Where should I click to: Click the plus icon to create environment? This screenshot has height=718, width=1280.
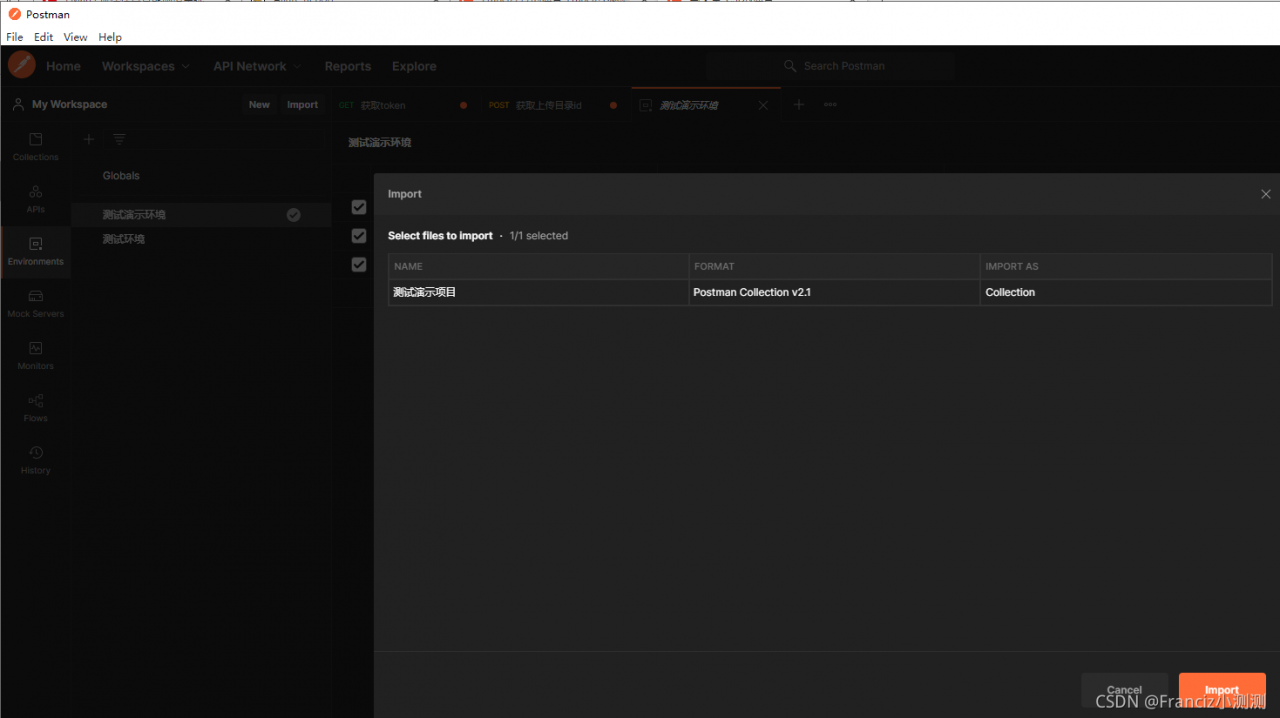89,139
